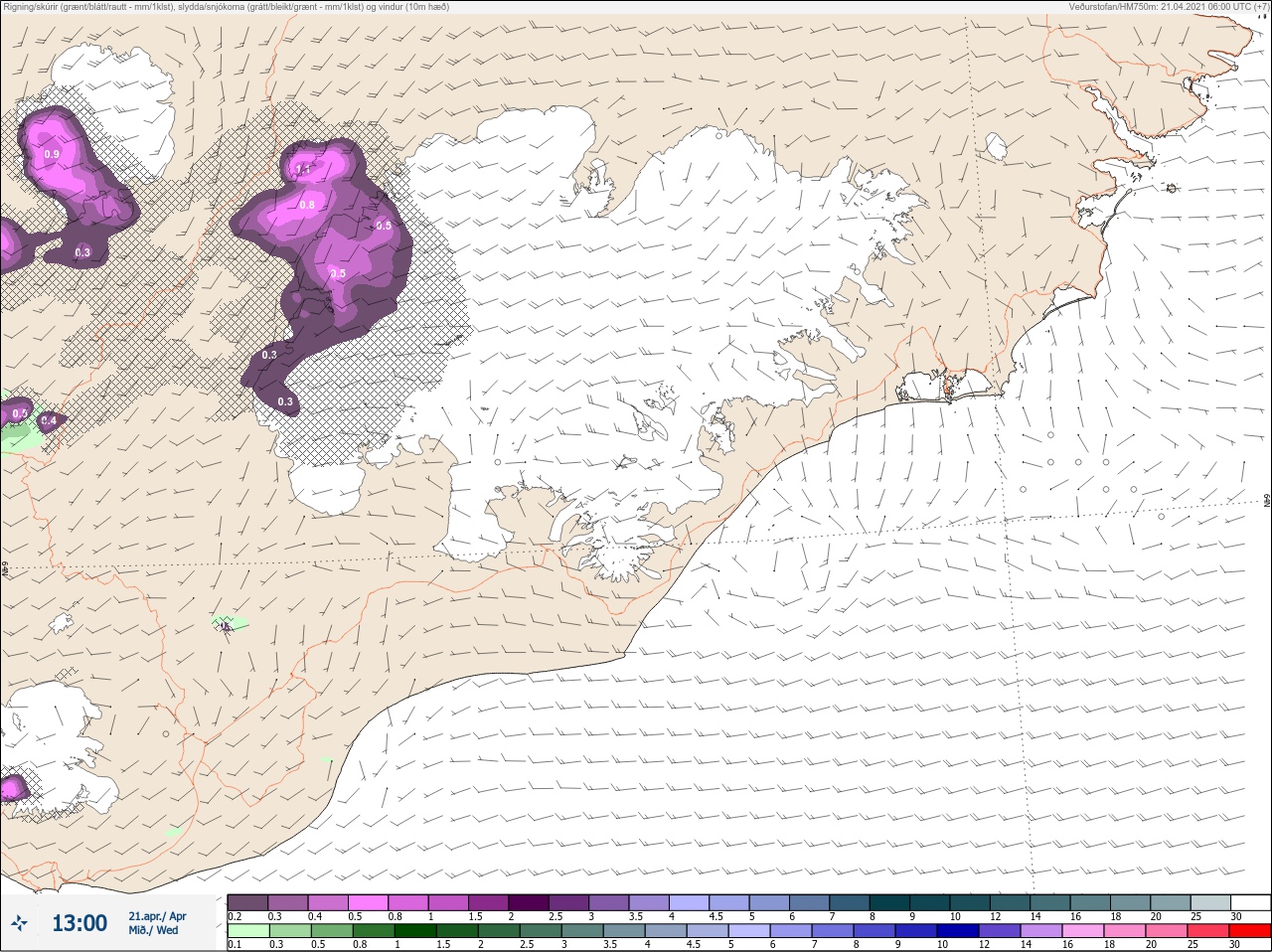The image size is (1272, 952).
Task: Click the 0.9 precipitation value label
Action: 52,154
